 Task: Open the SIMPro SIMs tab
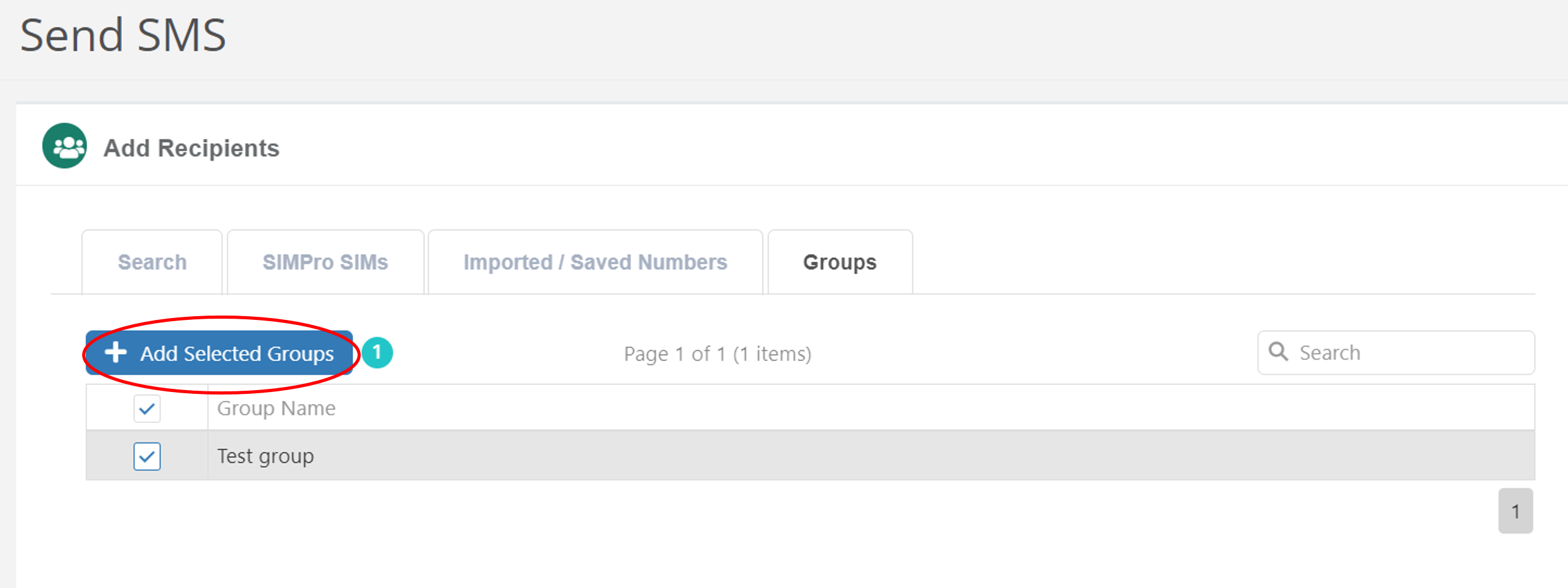(325, 262)
